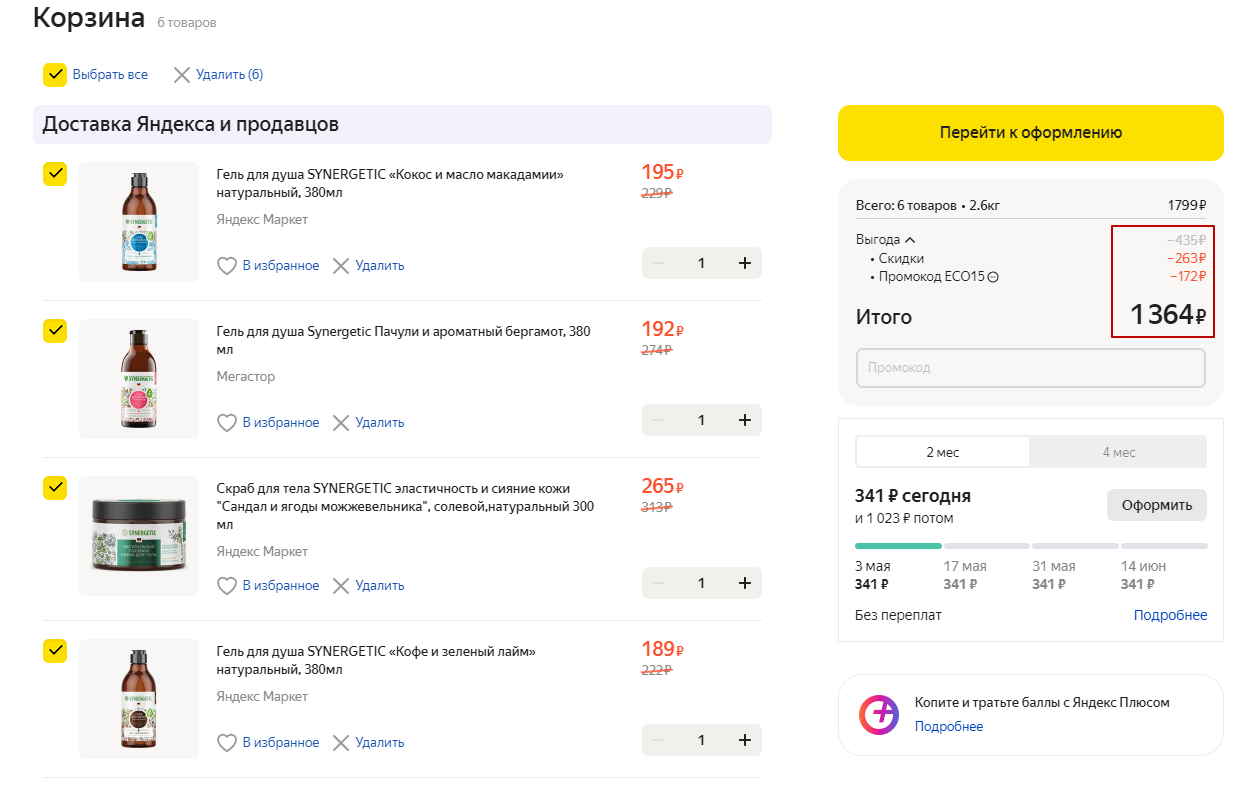
Task: Increase quantity of coconut macadamia gel
Action: [744, 263]
